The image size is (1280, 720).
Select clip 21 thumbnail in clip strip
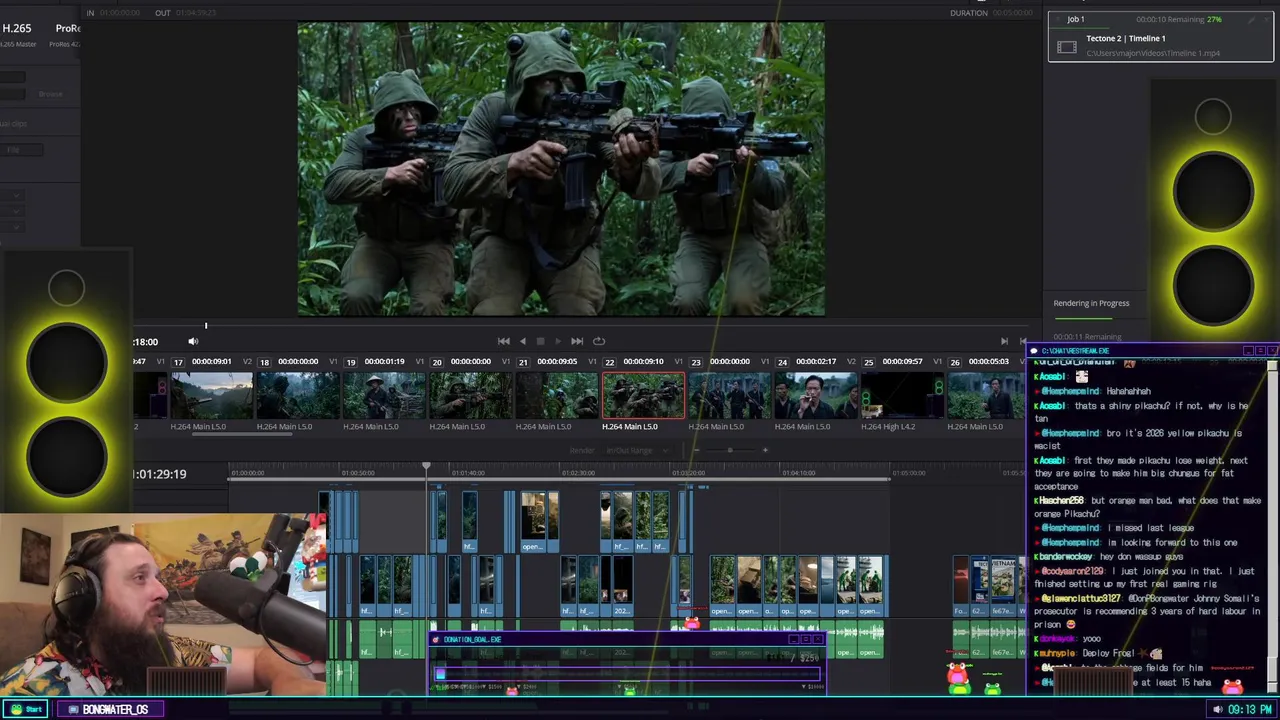tap(557, 395)
